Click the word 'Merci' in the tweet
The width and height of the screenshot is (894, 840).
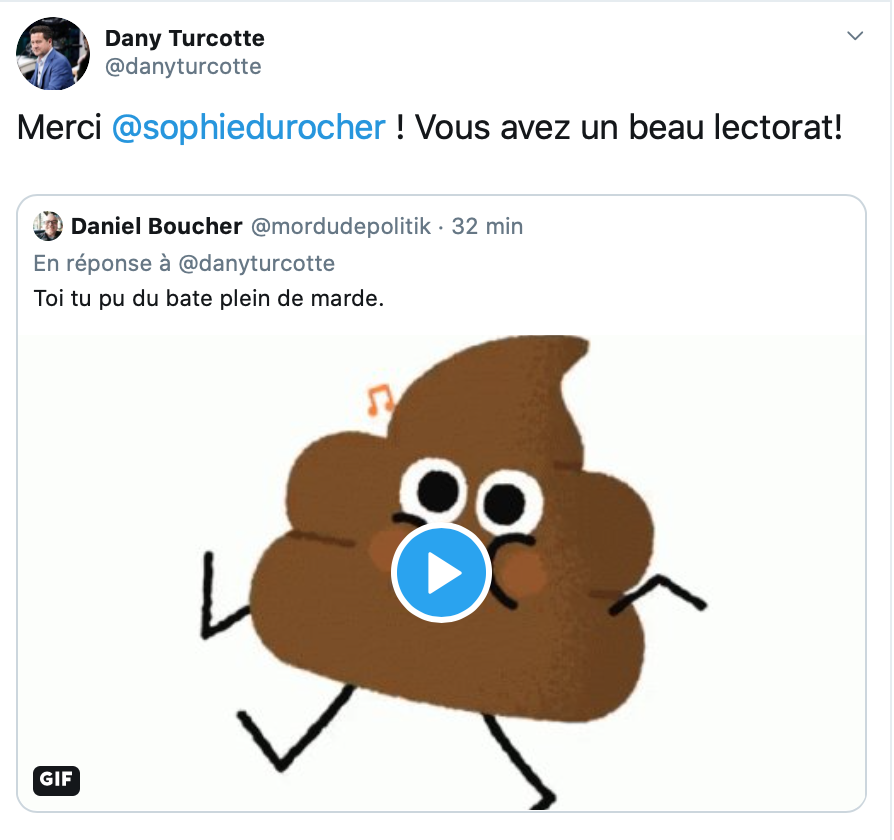(59, 127)
